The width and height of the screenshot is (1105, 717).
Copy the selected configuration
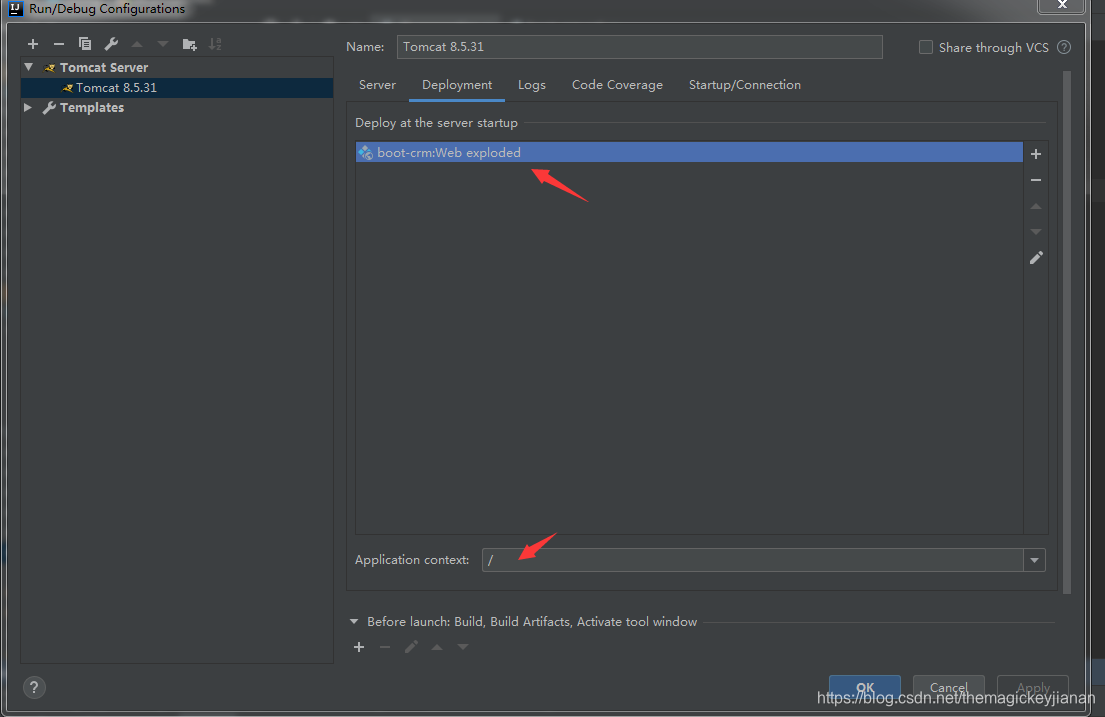point(85,44)
